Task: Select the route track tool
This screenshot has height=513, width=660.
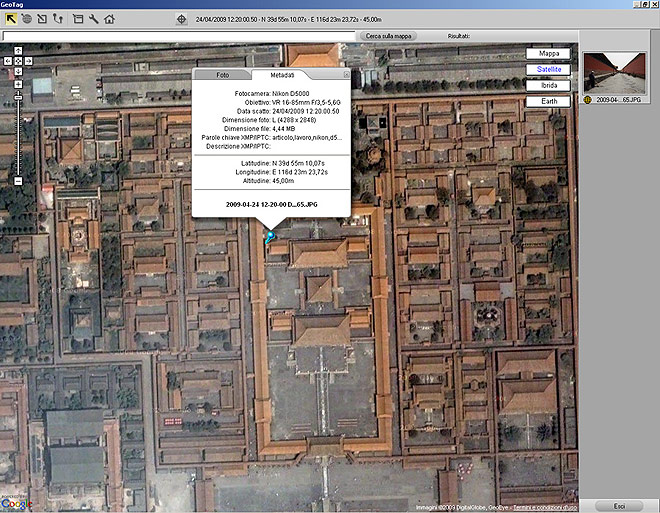Action: tap(58, 19)
